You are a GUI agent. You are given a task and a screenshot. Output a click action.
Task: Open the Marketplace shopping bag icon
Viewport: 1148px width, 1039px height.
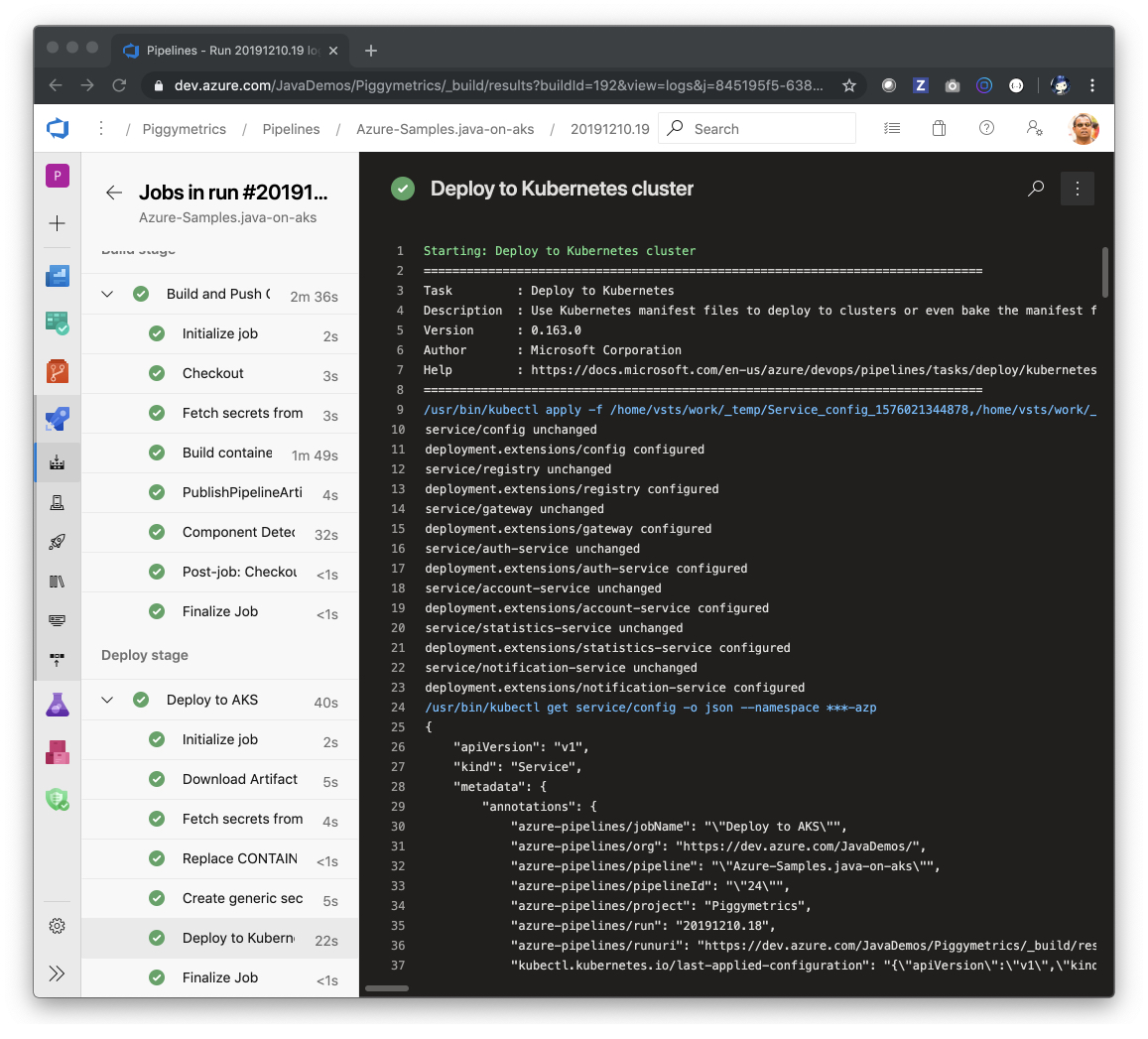(x=939, y=129)
